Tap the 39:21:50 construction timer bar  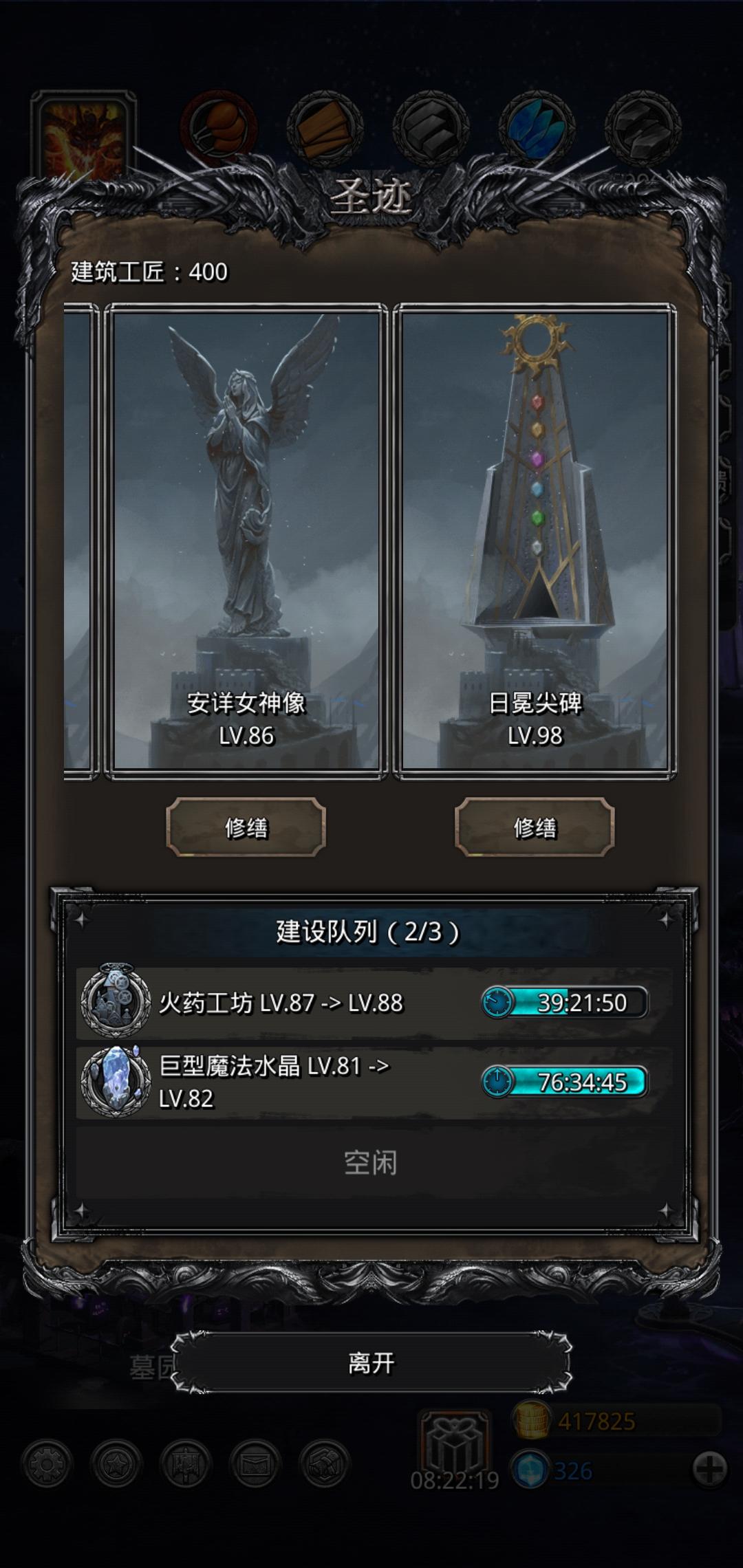click(564, 1002)
